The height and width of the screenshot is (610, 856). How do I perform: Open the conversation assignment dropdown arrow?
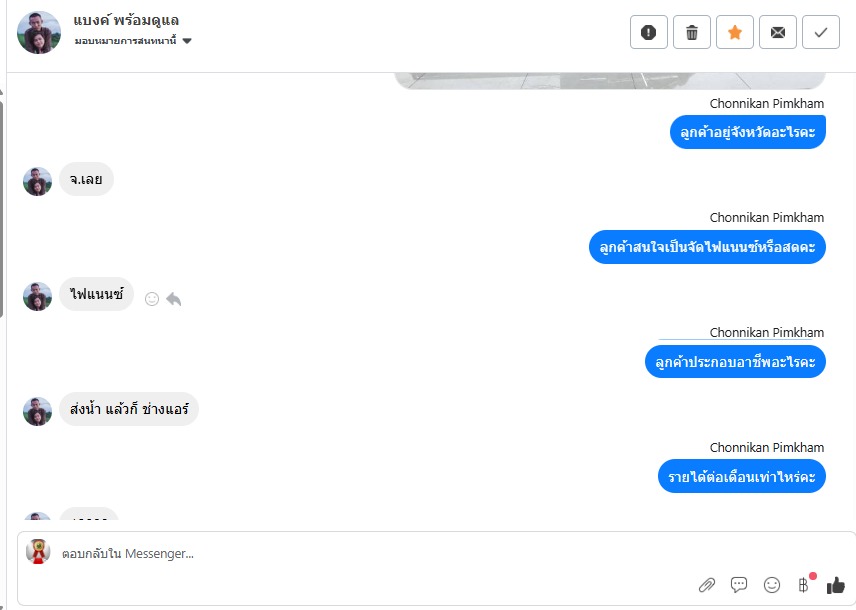[187, 41]
